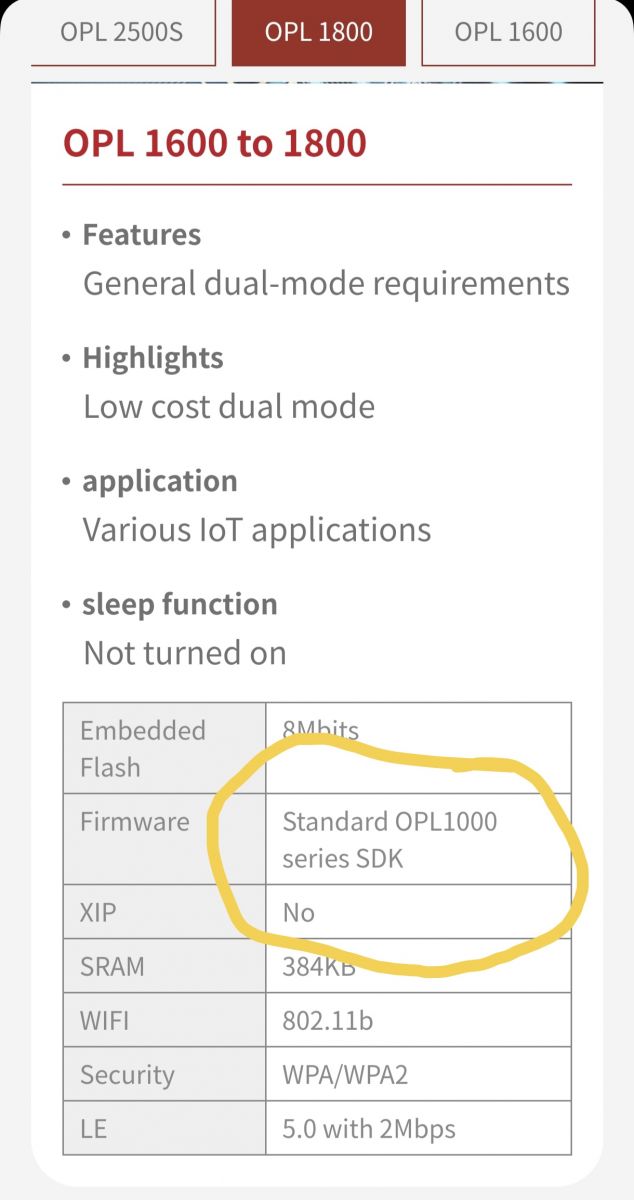Click 'Standard OPL1000 series SDK' cell
Viewport: 634px width, 1200px height.
(x=419, y=840)
